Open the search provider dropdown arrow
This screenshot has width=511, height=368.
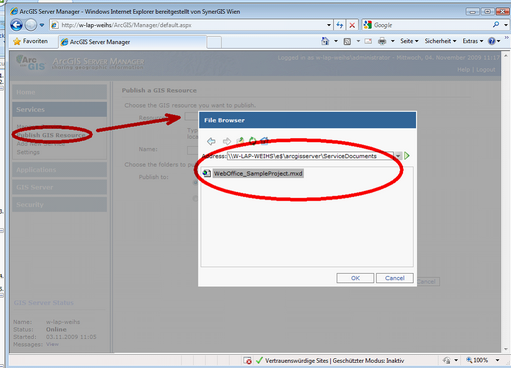point(506,25)
